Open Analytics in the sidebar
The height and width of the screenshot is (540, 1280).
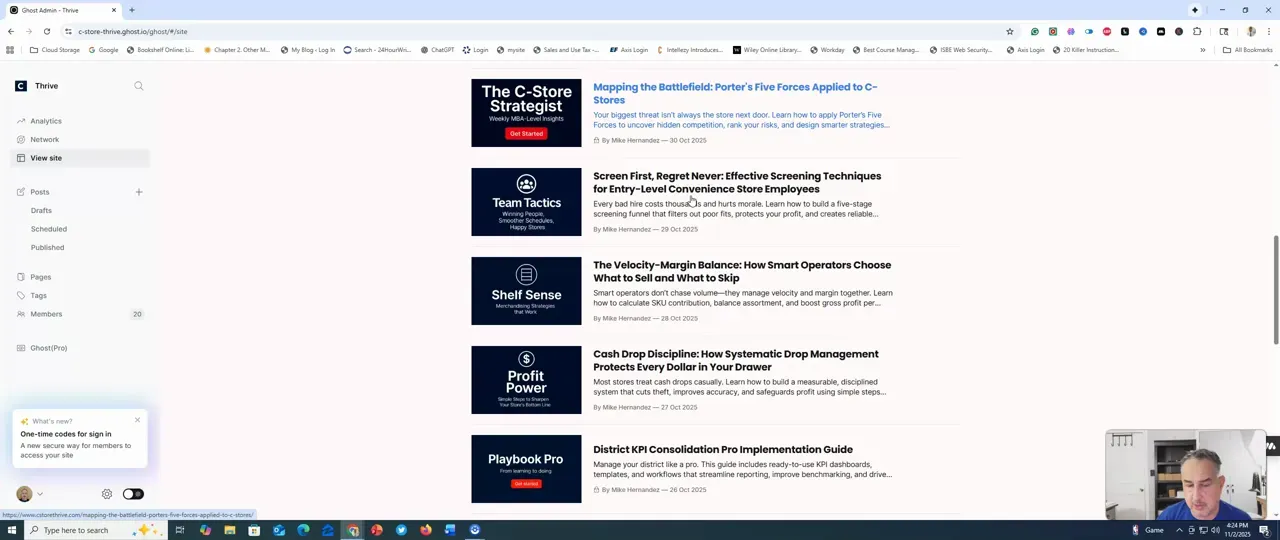coord(45,121)
